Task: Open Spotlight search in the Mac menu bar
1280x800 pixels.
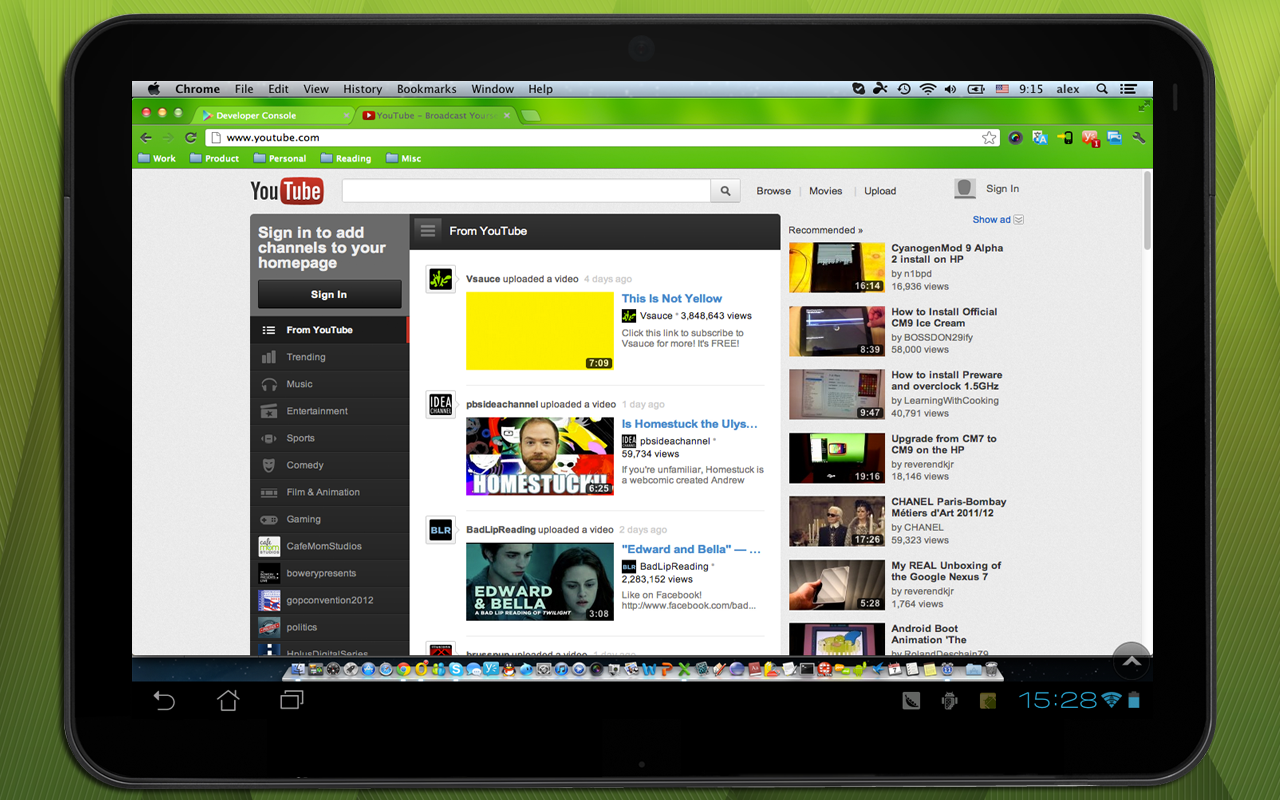Action: click(1102, 89)
